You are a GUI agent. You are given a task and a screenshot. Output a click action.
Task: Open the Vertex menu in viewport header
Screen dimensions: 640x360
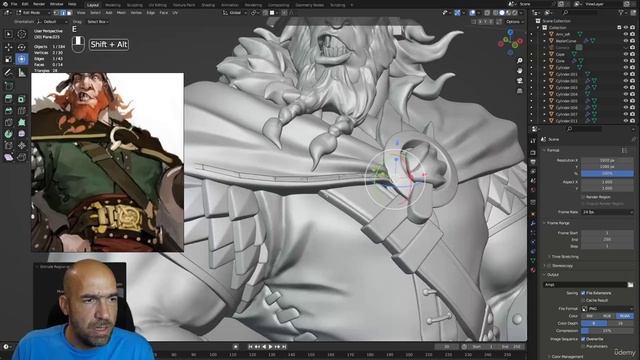coord(136,13)
